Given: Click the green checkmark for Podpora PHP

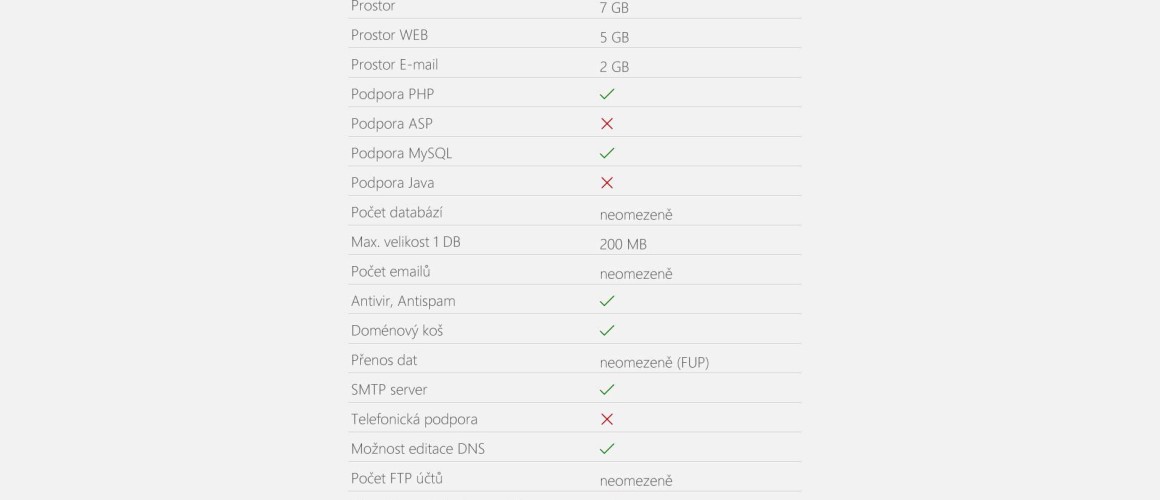Looking at the screenshot, I should pyautogui.click(x=607, y=94).
